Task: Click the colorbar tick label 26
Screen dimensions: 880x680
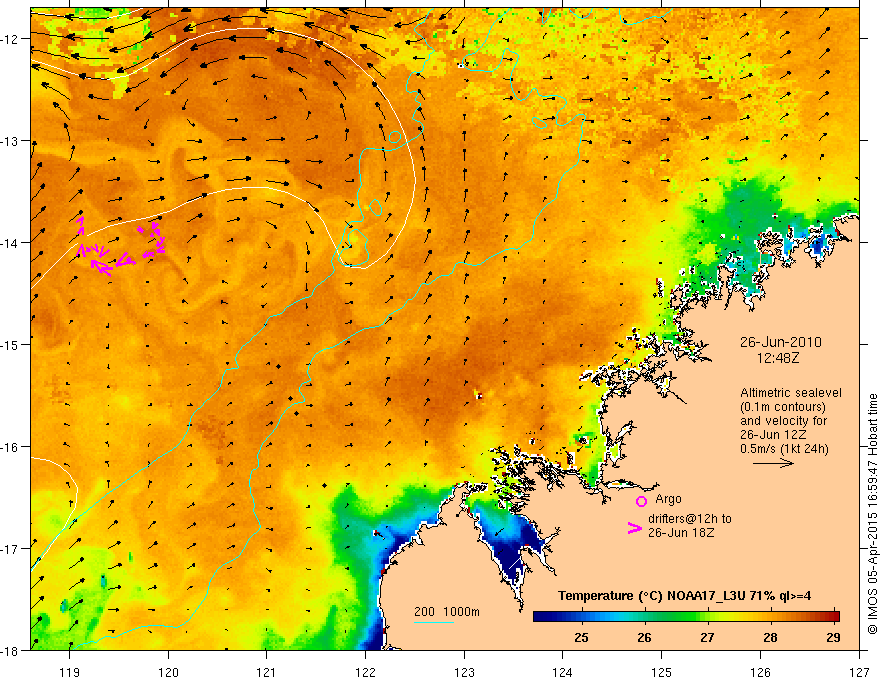Action: pyautogui.click(x=644, y=637)
